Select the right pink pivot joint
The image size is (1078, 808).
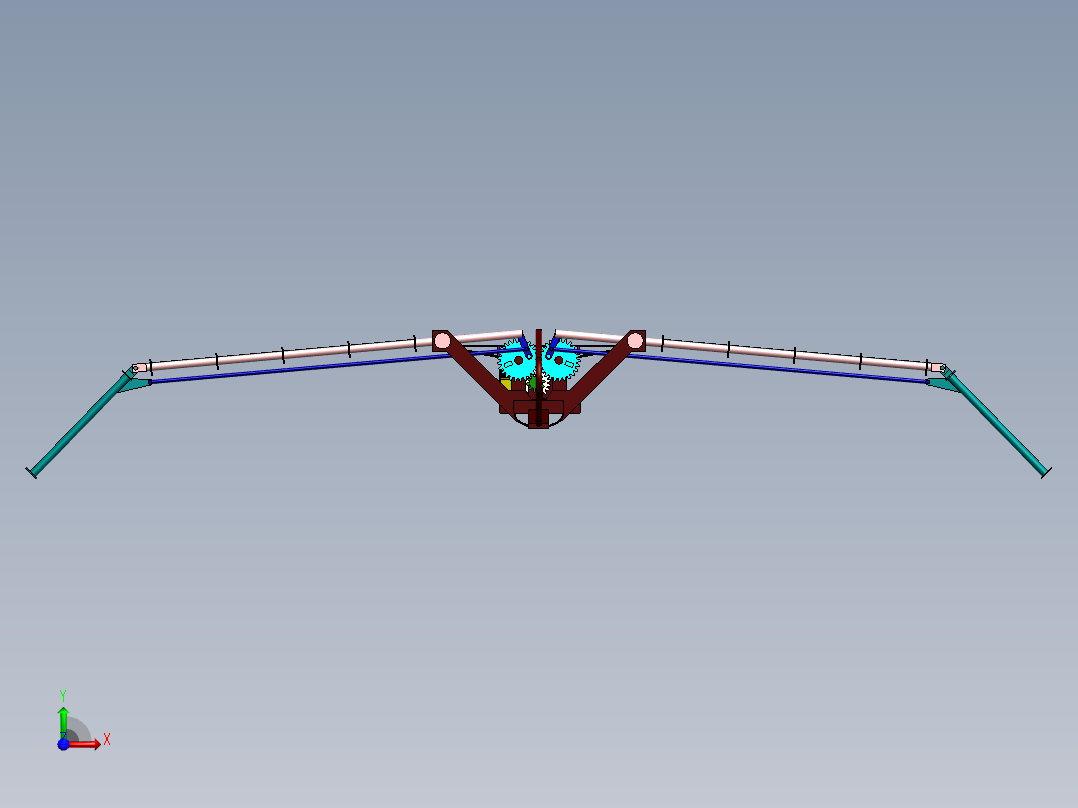click(635, 340)
